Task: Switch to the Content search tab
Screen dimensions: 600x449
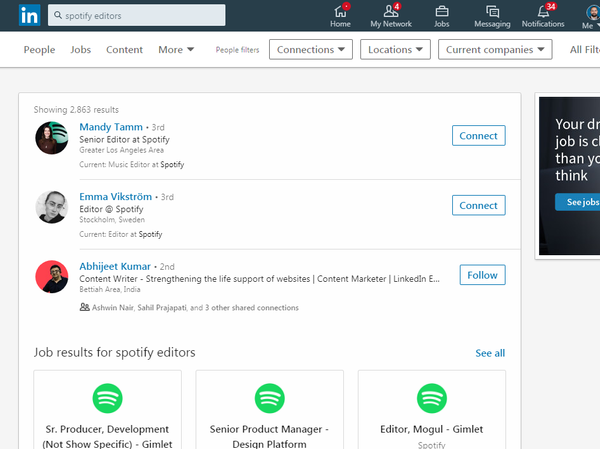Action: pyautogui.click(x=124, y=50)
